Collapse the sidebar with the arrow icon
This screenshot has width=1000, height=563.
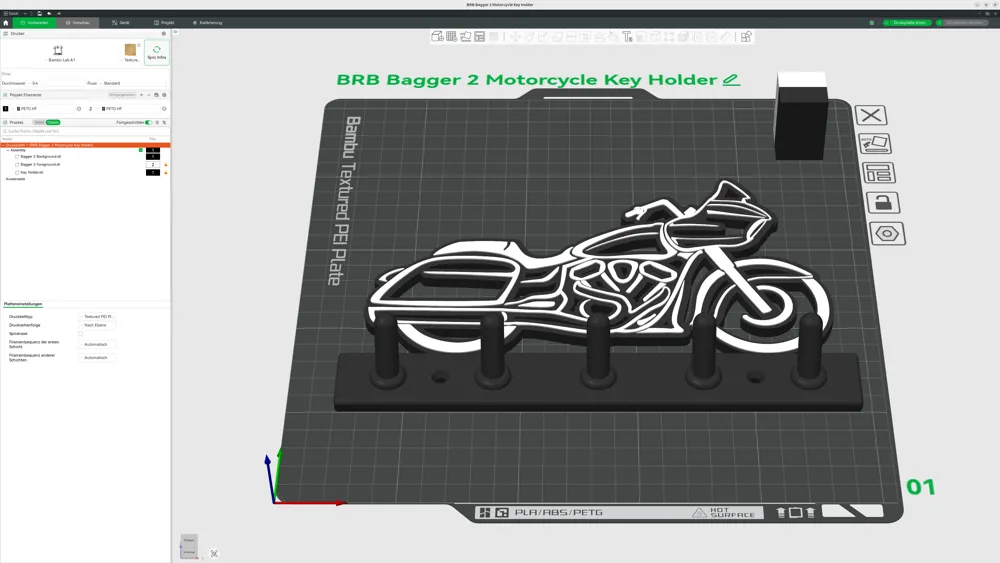click(x=175, y=33)
